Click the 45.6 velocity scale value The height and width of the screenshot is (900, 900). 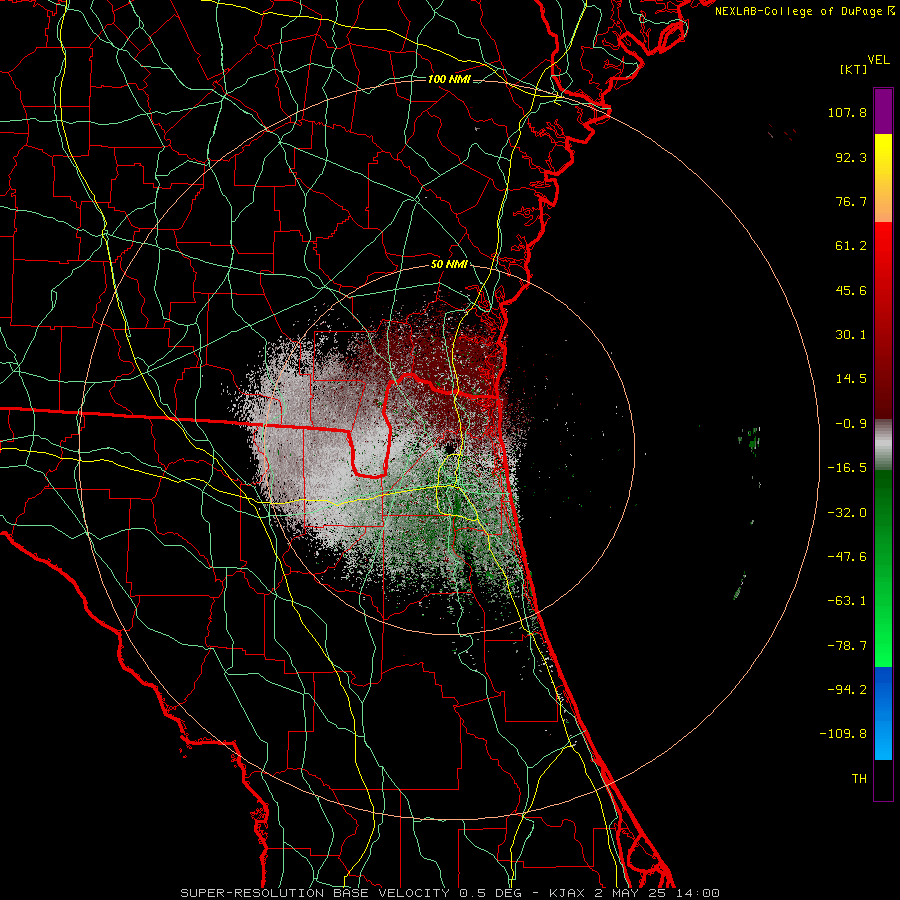[851, 290]
